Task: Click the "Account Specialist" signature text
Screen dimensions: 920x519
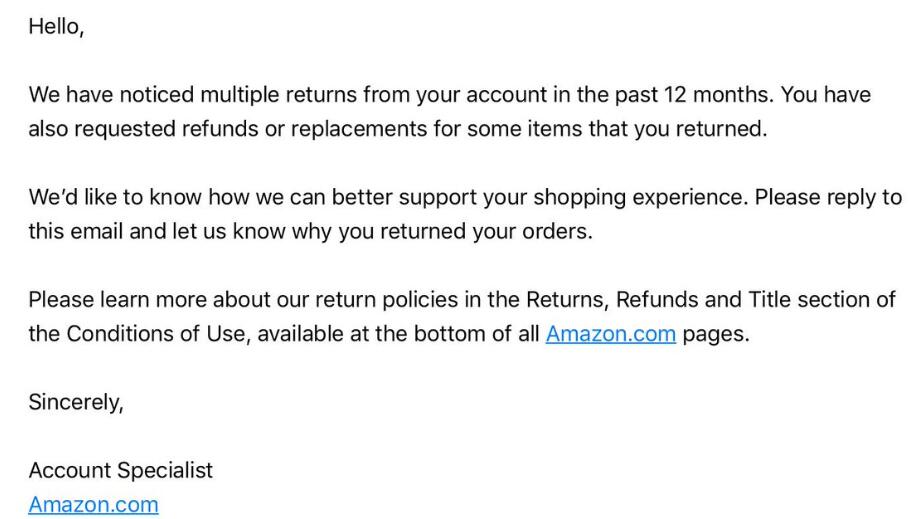Action: click(x=120, y=470)
